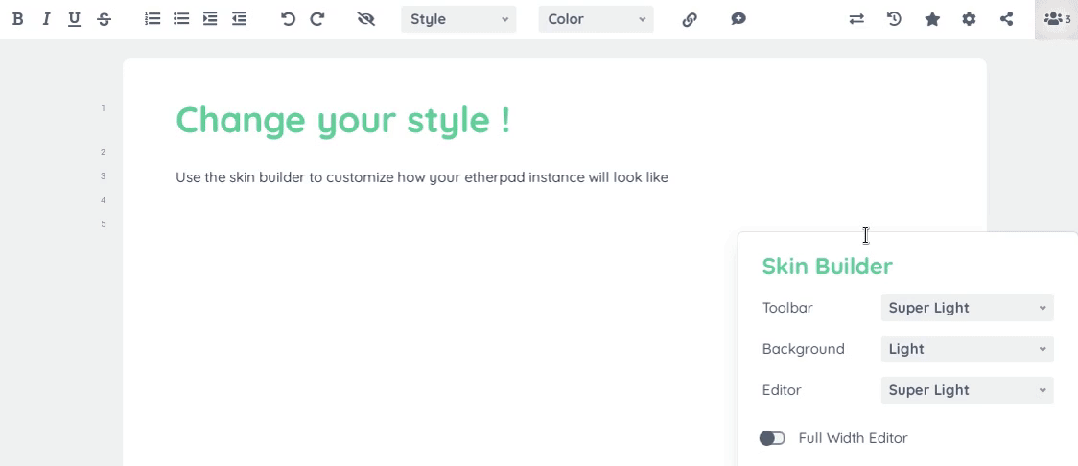Insert an unordered bullet list

[182, 19]
